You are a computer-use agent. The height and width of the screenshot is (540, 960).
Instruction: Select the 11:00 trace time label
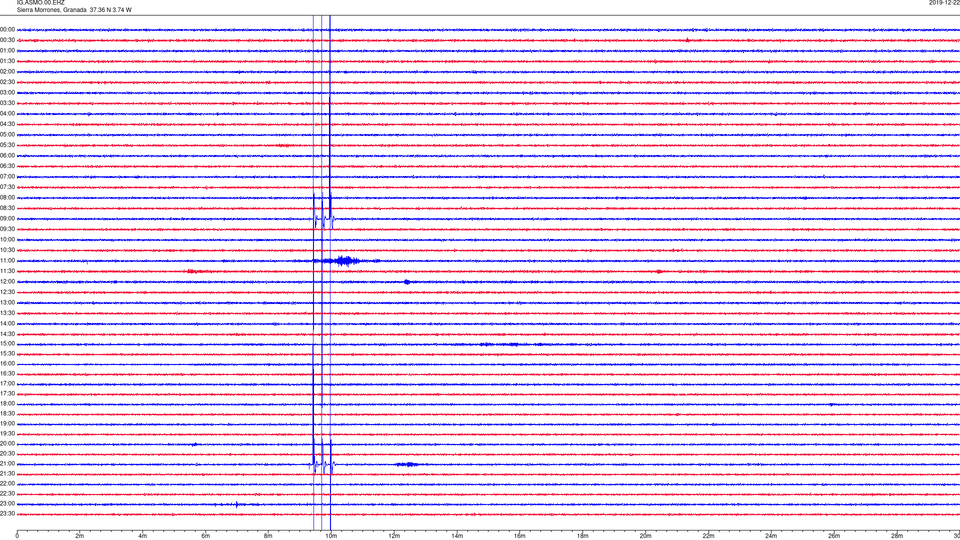click(x=7, y=261)
